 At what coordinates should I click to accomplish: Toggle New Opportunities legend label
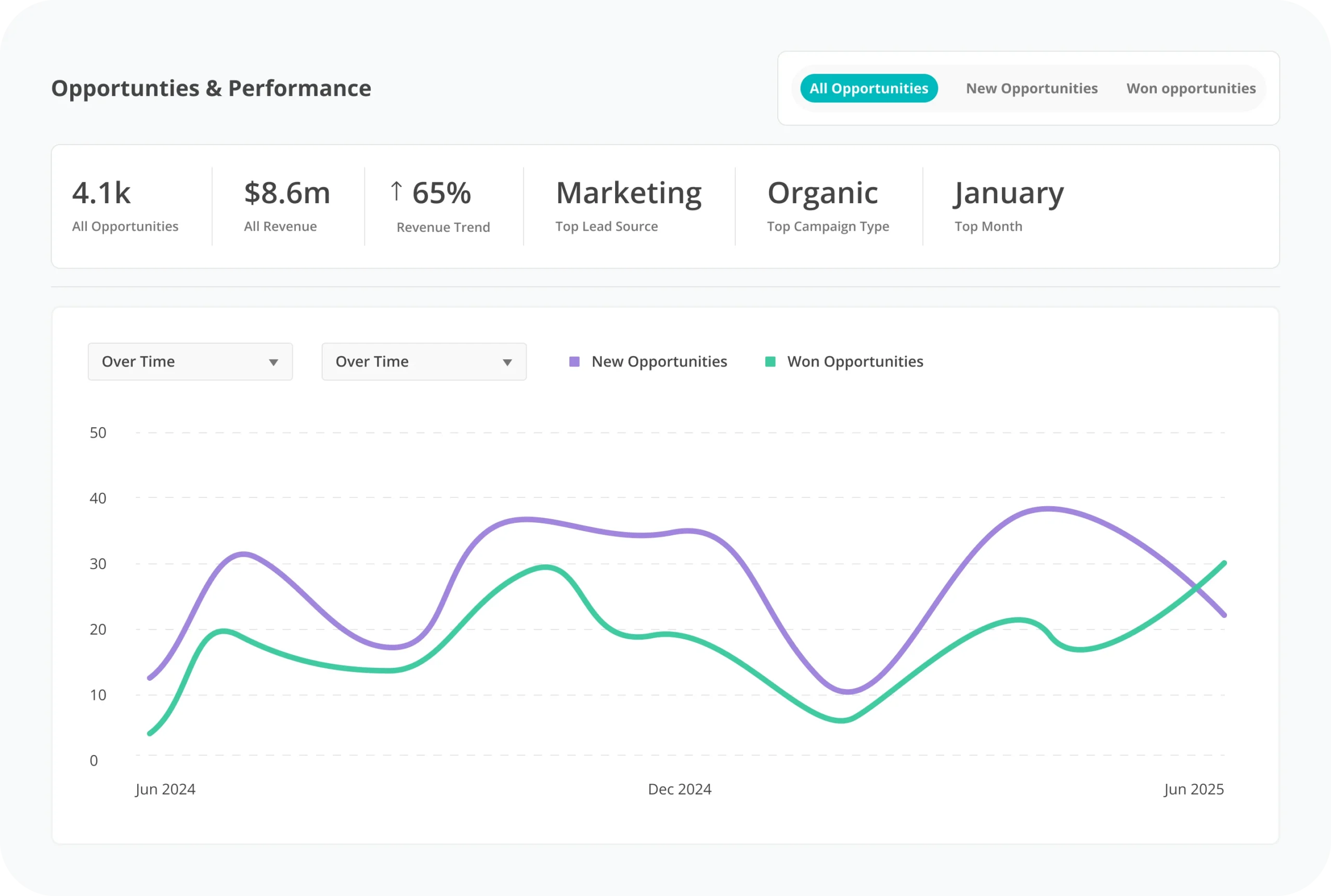[x=659, y=362]
